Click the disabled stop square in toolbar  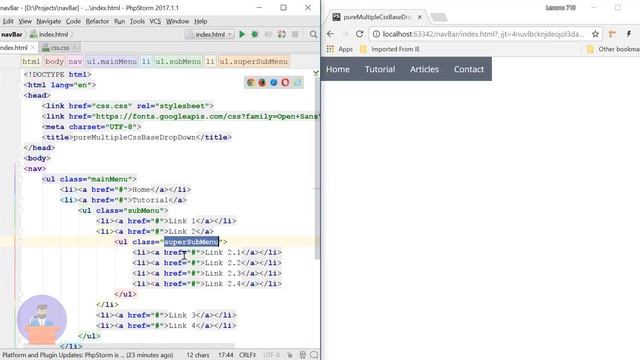pos(295,34)
